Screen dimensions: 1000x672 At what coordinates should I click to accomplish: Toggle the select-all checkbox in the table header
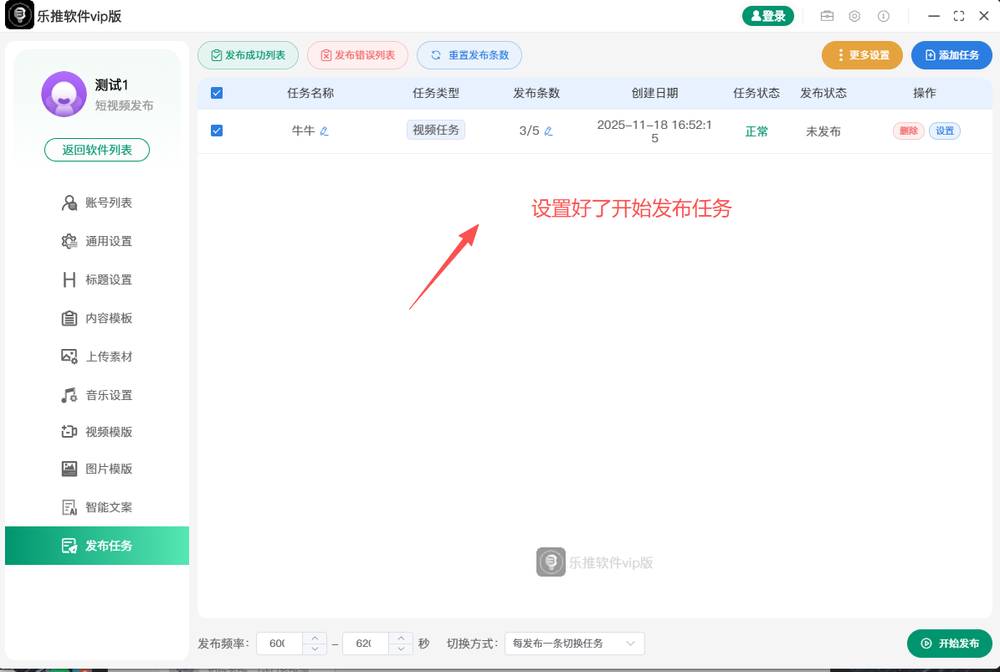tap(217, 92)
